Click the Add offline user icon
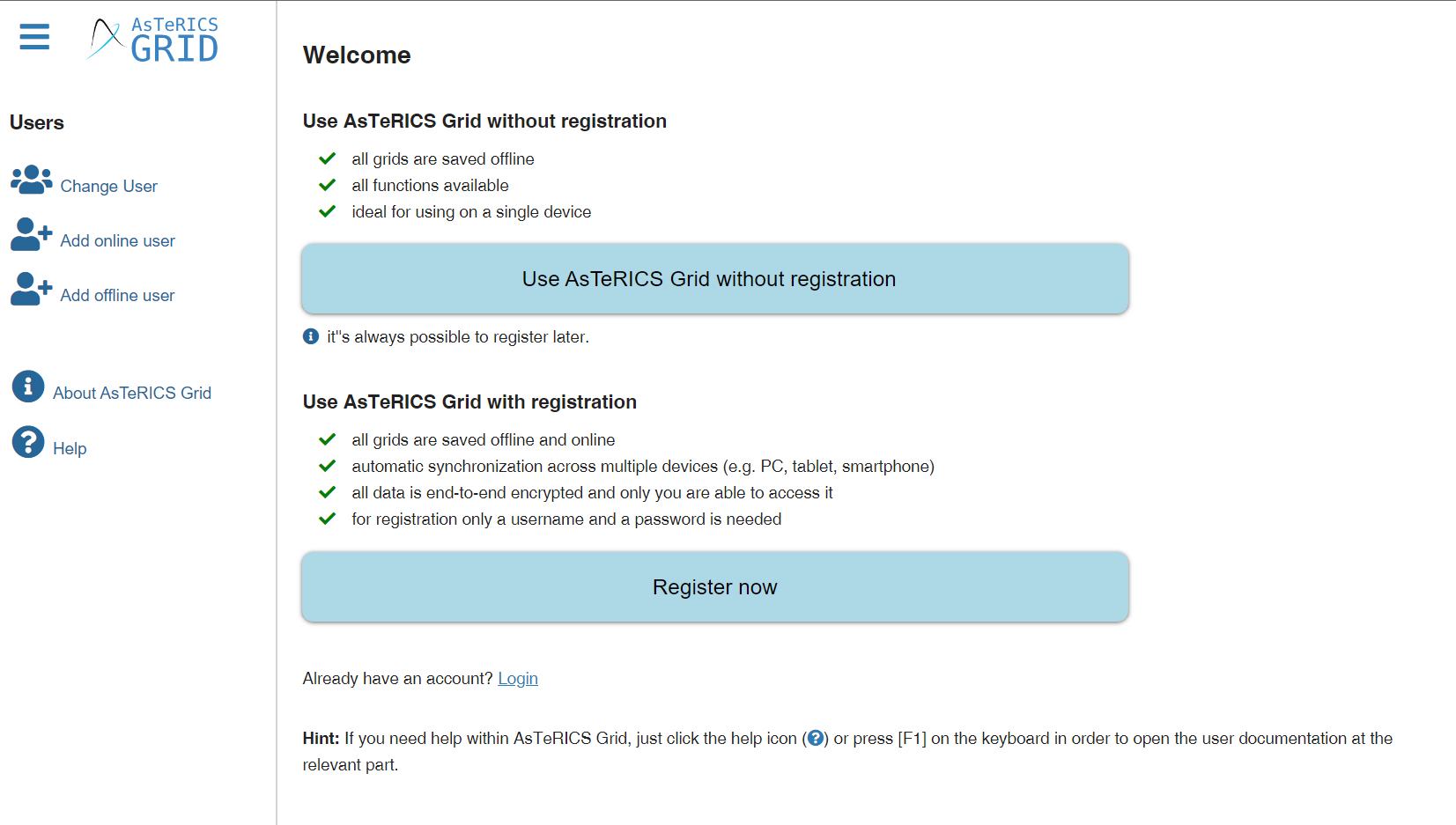 [x=31, y=289]
